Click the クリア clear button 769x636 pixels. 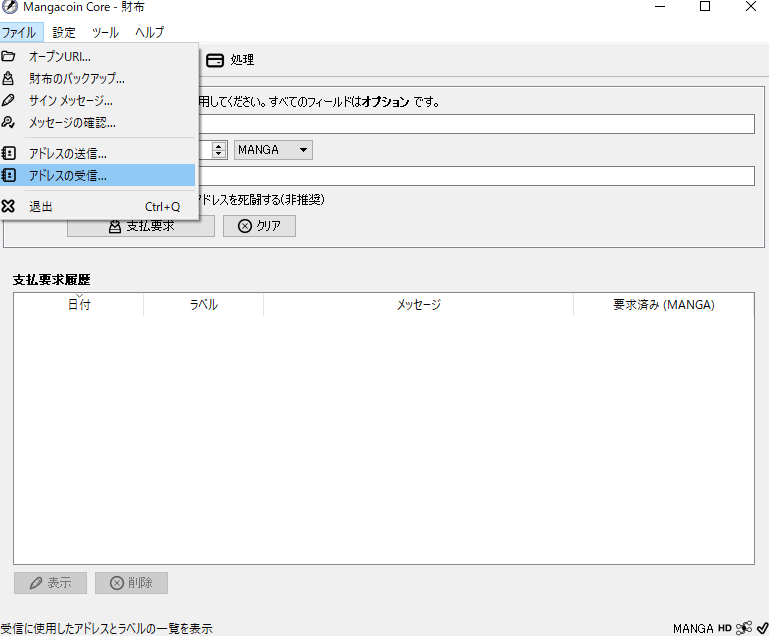tap(259, 226)
